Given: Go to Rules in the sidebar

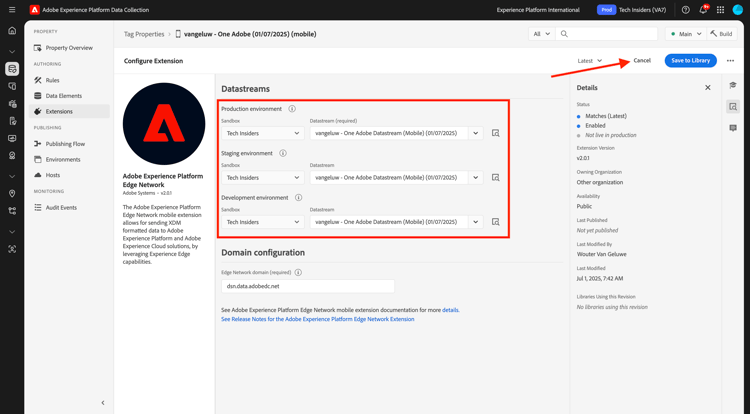Looking at the screenshot, I should click(53, 80).
